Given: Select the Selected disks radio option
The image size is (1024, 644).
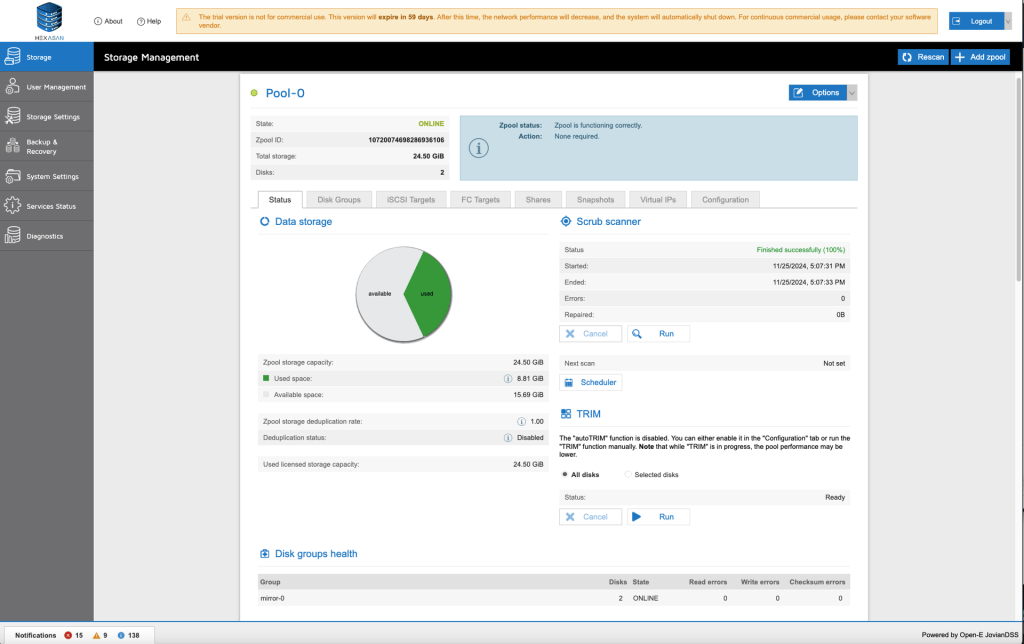Looking at the screenshot, I should (x=628, y=474).
